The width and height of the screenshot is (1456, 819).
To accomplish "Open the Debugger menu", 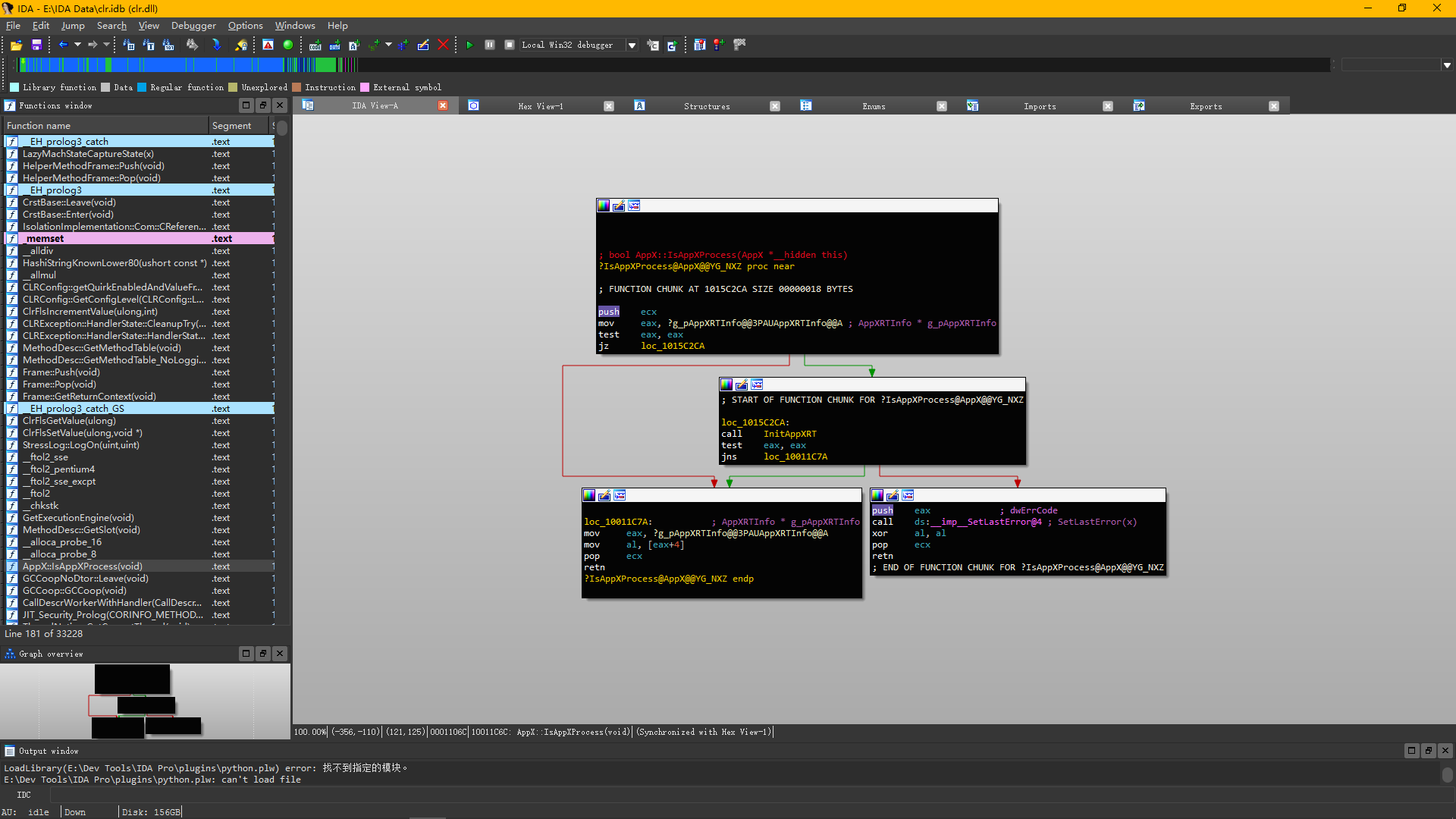I will 193,26.
